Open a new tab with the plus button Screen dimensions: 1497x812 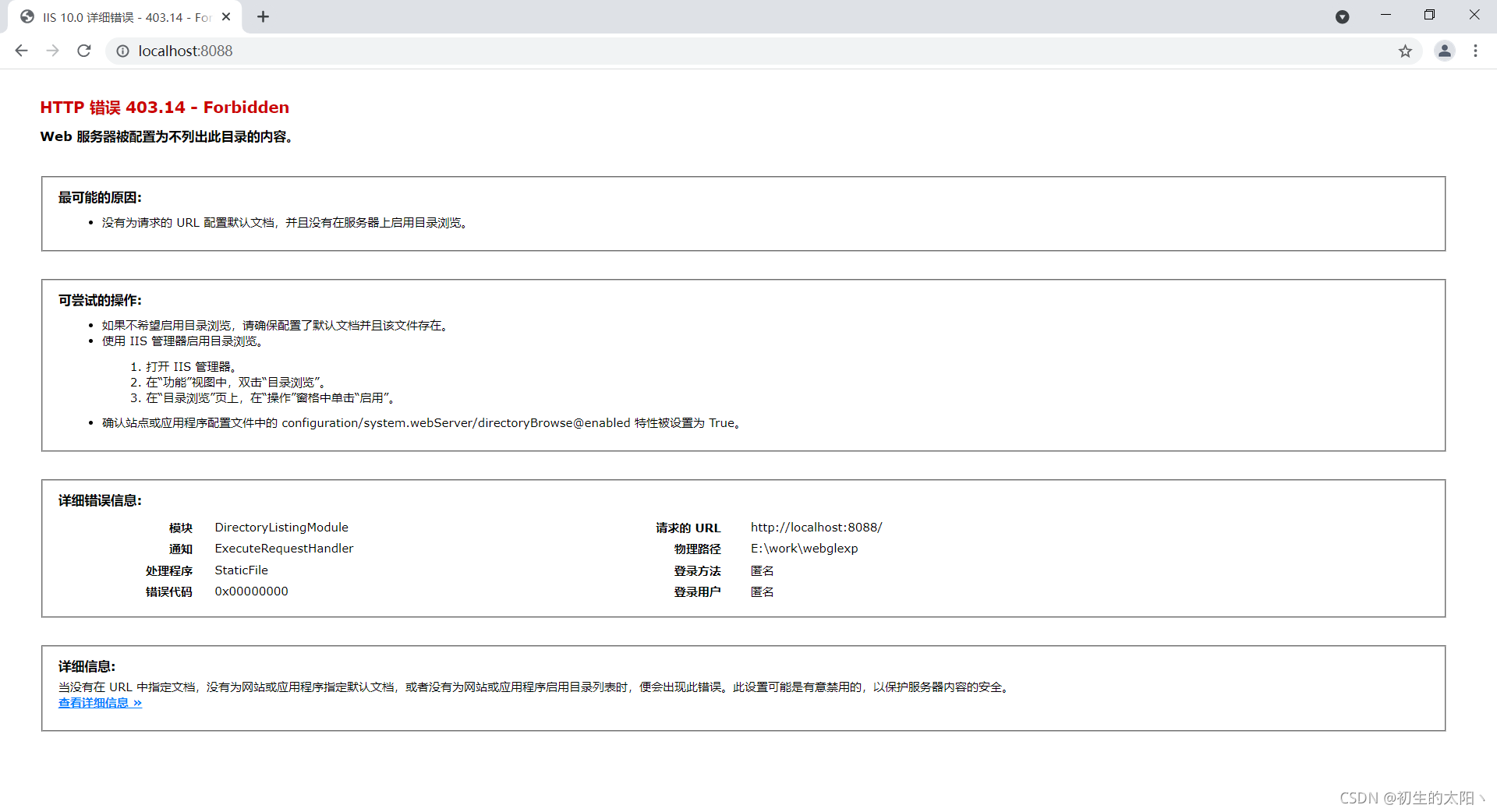[263, 16]
